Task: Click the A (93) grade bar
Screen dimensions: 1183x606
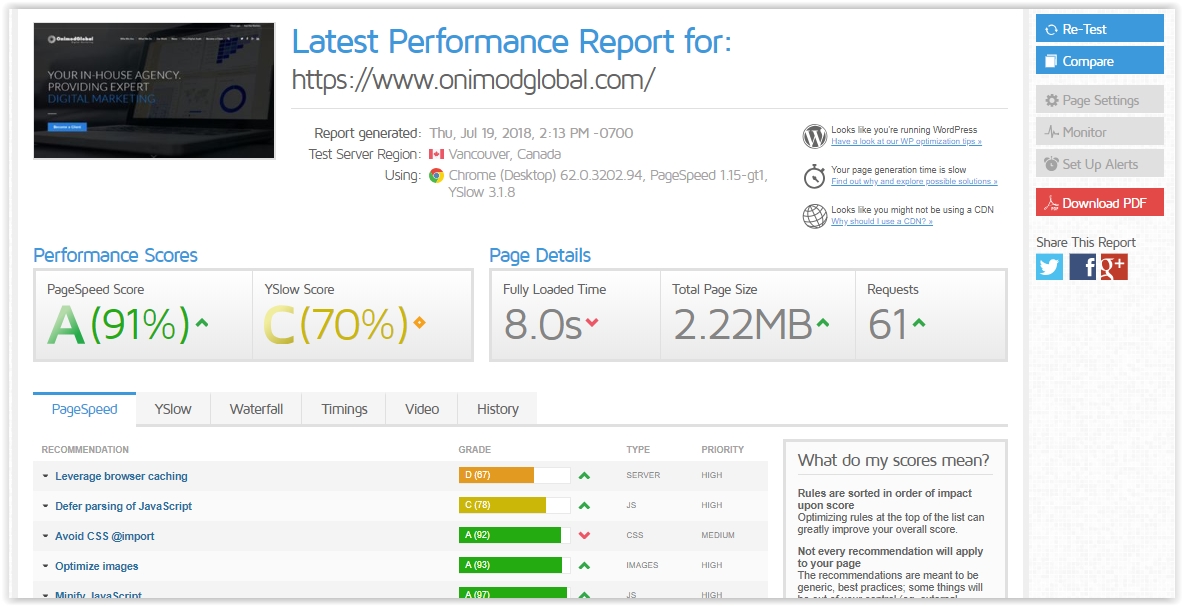Action: click(x=515, y=565)
